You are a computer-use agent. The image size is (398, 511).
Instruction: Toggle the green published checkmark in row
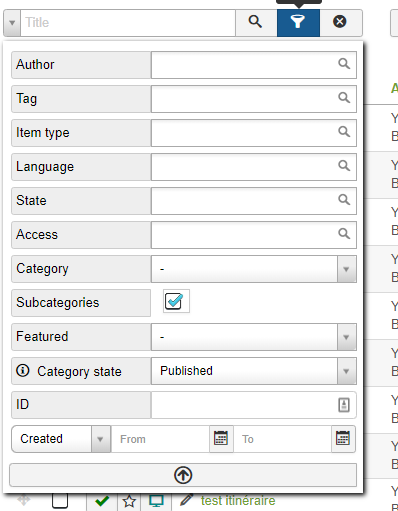click(x=102, y=501)
